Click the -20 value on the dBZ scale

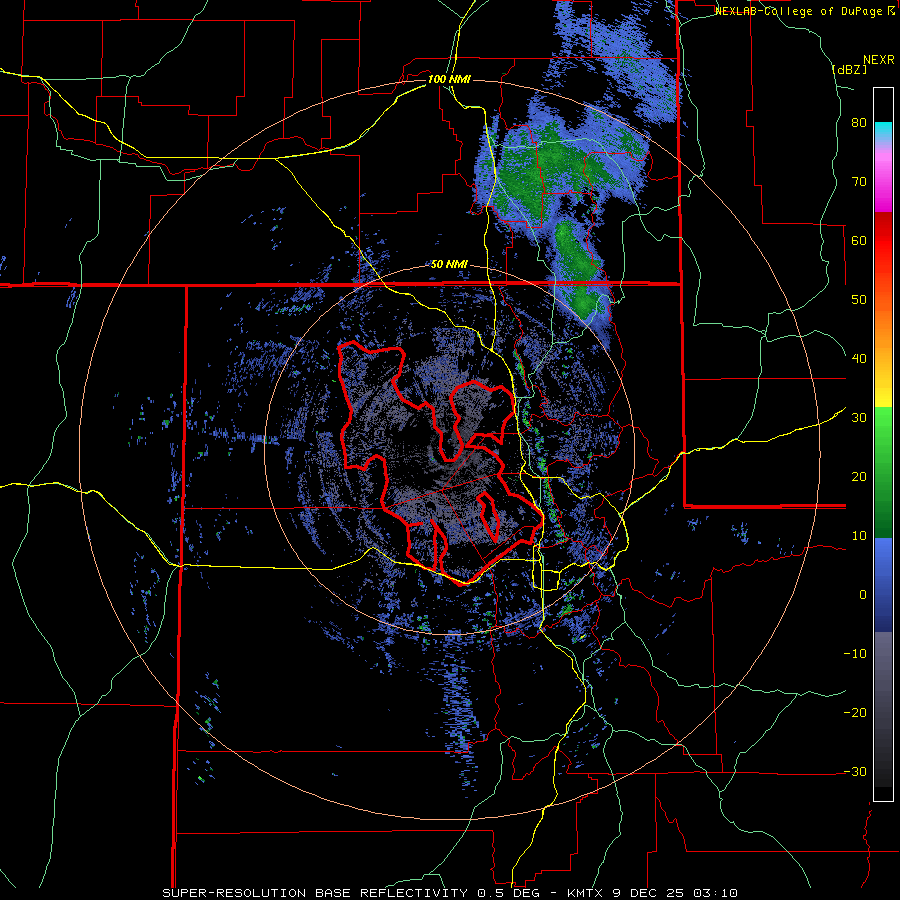[x=855, y=712]
